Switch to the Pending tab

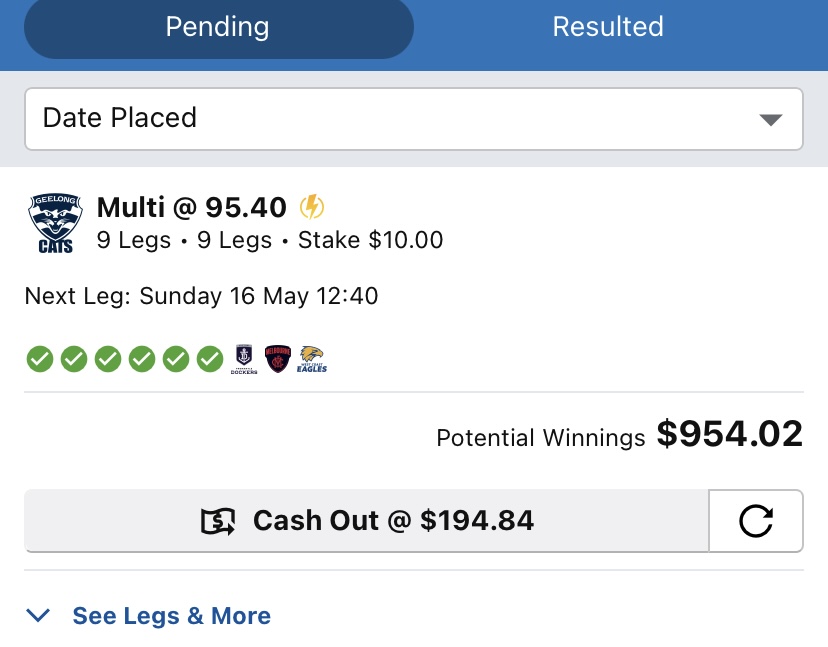(217, 27)
